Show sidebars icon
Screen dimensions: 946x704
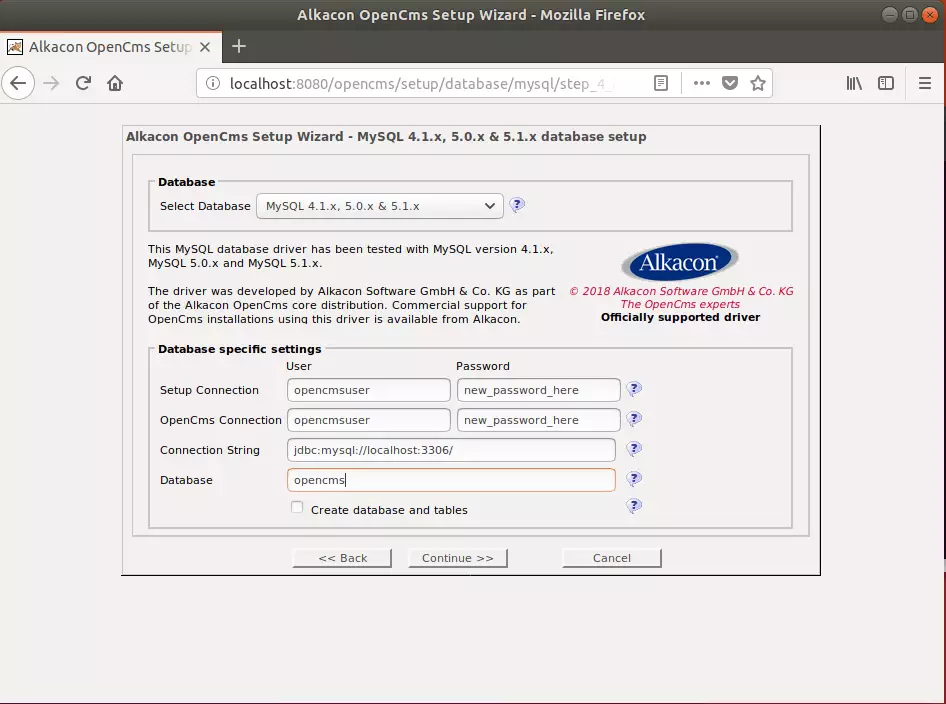(886, 83)
